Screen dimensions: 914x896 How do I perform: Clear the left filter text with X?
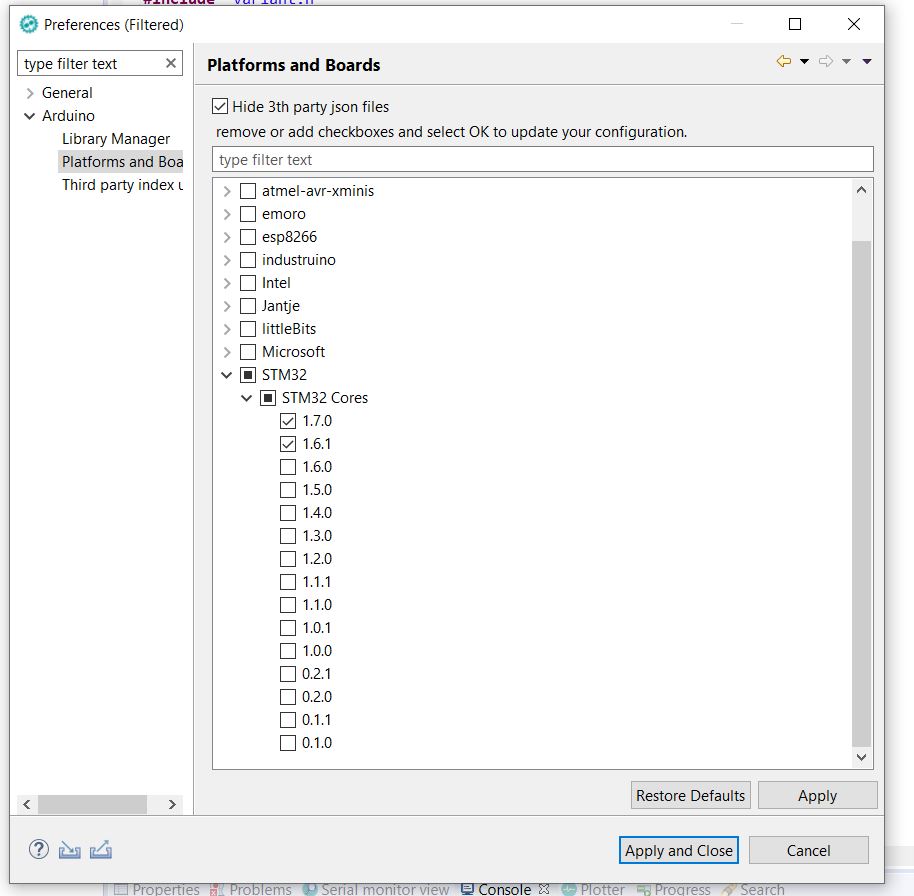tap(171, 63)
